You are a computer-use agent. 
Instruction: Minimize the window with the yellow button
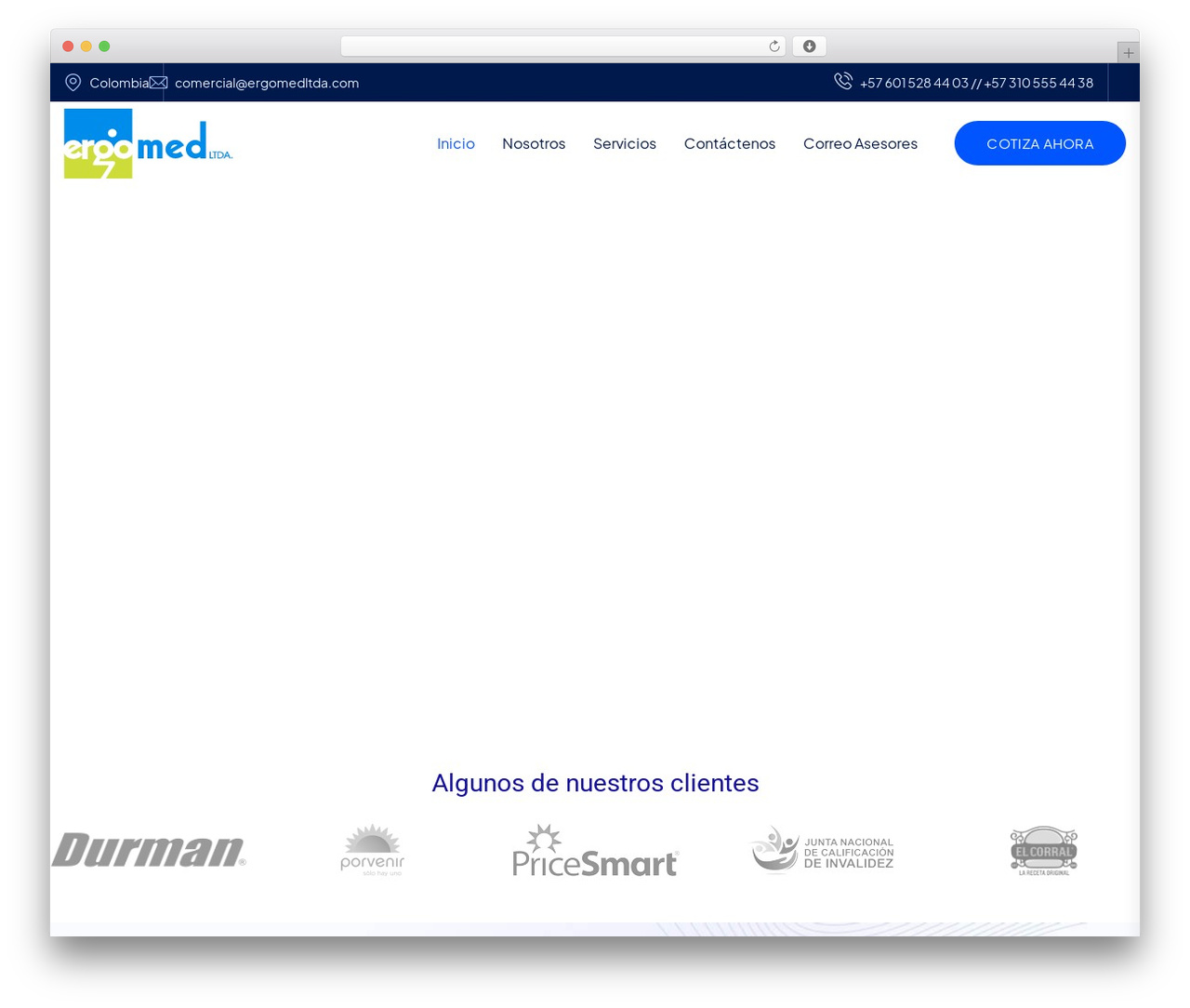pyautogui.click(x=86, y=46)
